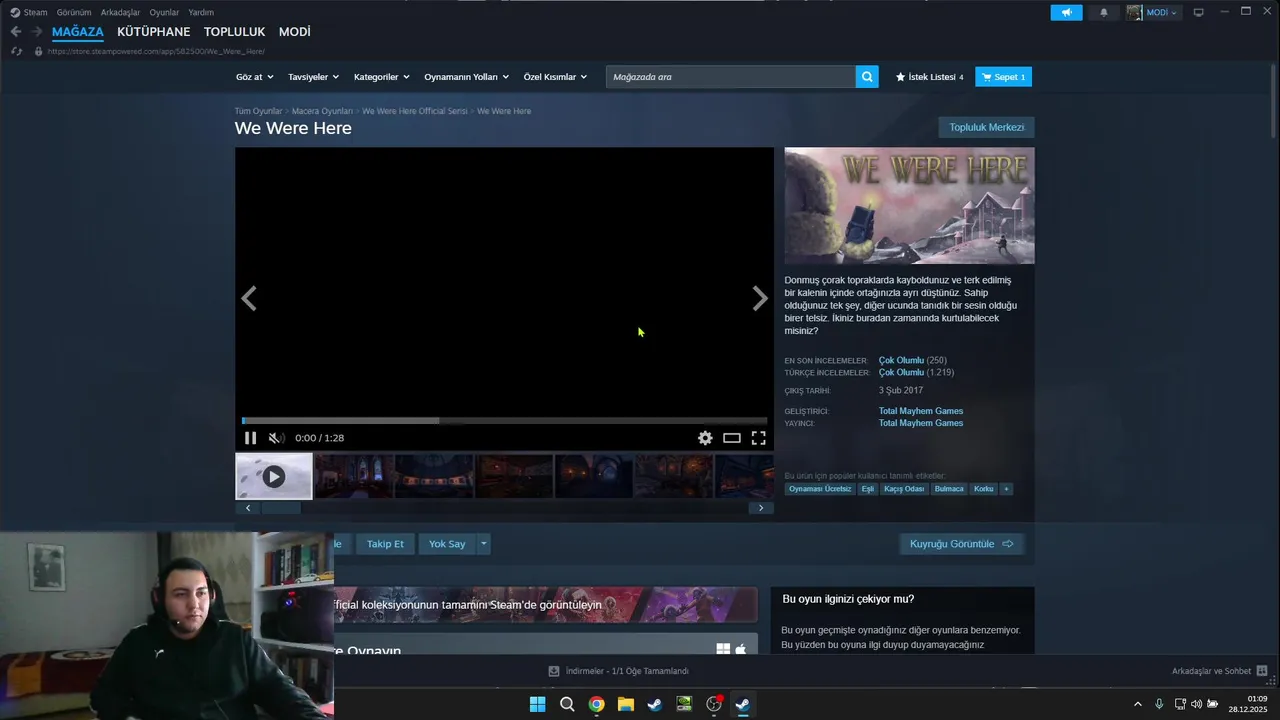Click the Macera Oyunları breadcrumb
The image size is (1280, 720).
pyautogui.click(x=322, y=111)
